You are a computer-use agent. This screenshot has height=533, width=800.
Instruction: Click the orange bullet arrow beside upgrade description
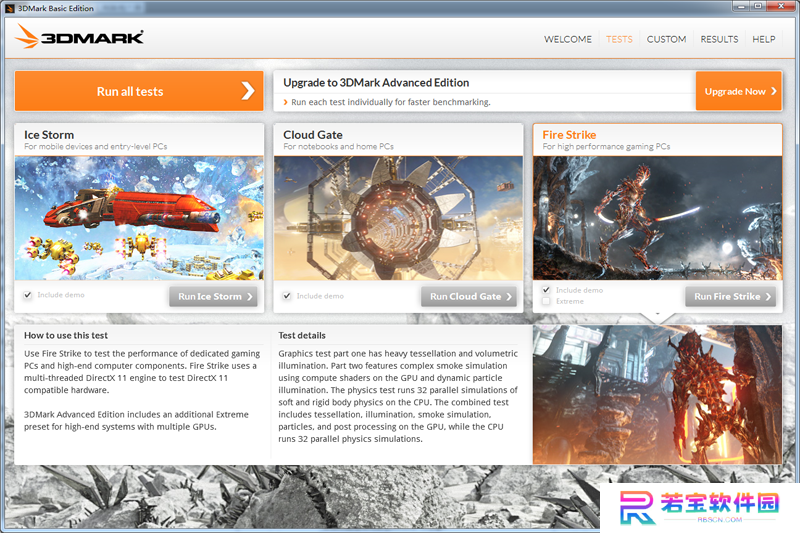(286, 102)
